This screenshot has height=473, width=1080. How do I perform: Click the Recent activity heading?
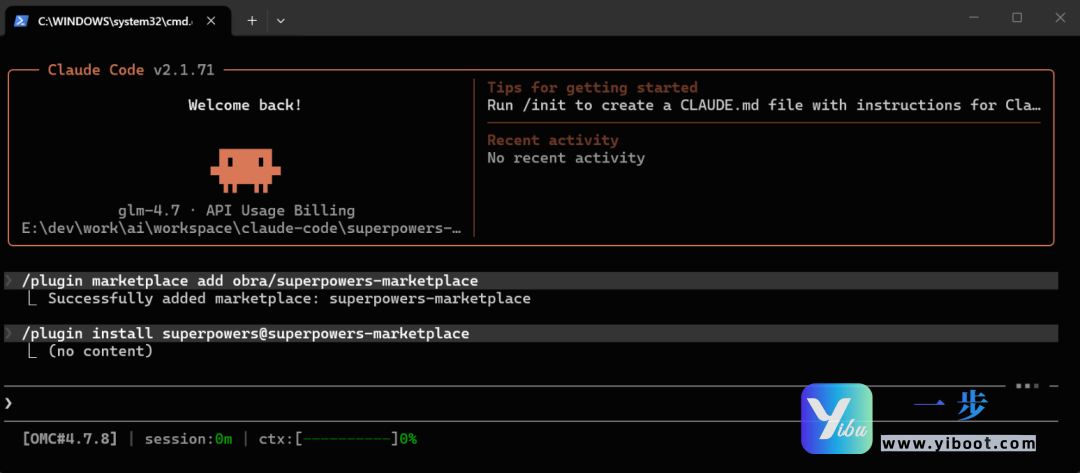point(552,140)
